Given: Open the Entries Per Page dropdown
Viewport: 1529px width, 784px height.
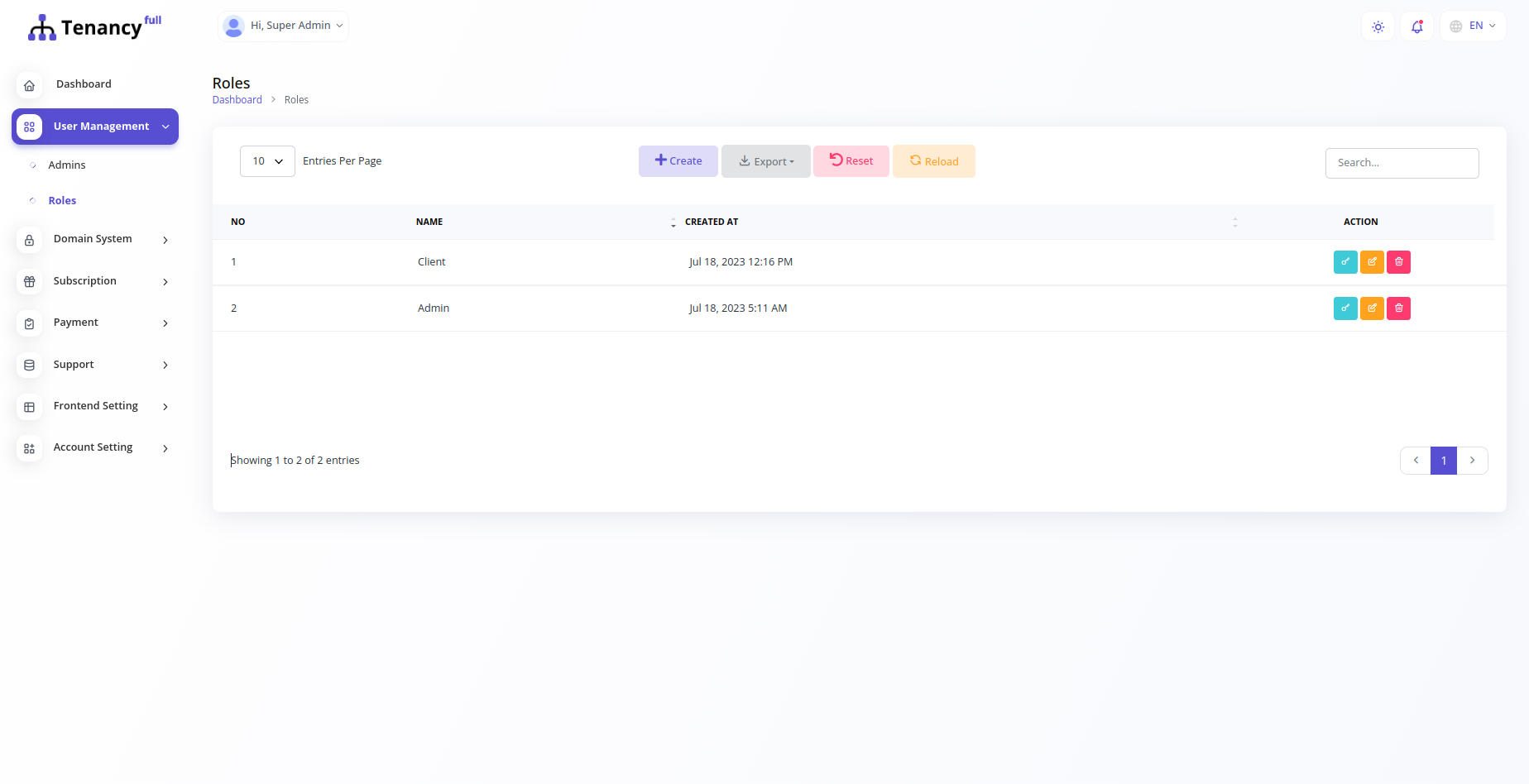Looking at the screenshot, I should [266, 160].
